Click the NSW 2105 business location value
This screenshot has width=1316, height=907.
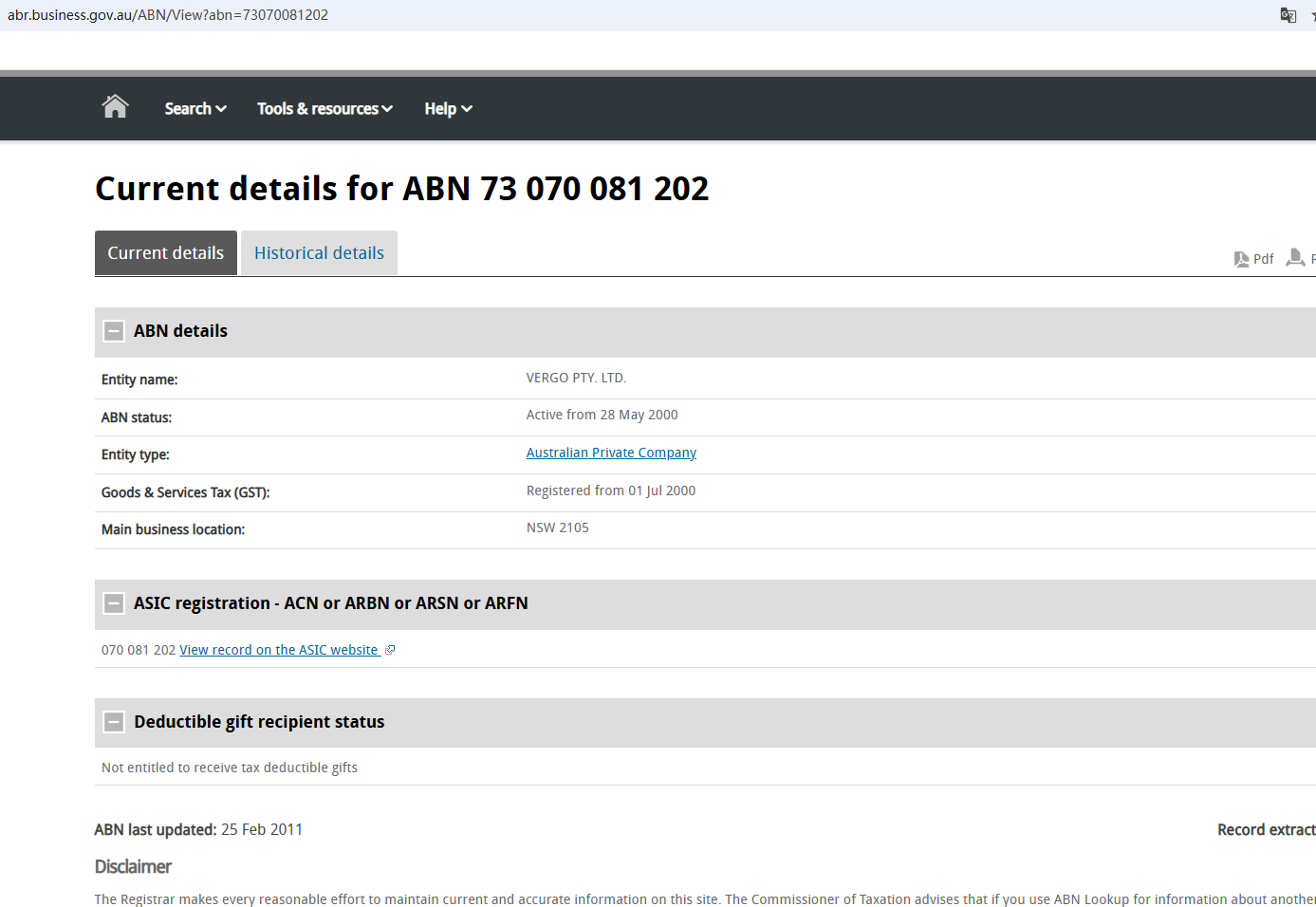557,528
